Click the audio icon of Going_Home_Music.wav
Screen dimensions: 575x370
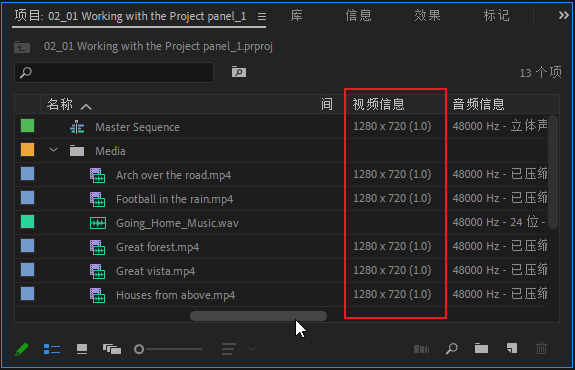coord(98,223)
